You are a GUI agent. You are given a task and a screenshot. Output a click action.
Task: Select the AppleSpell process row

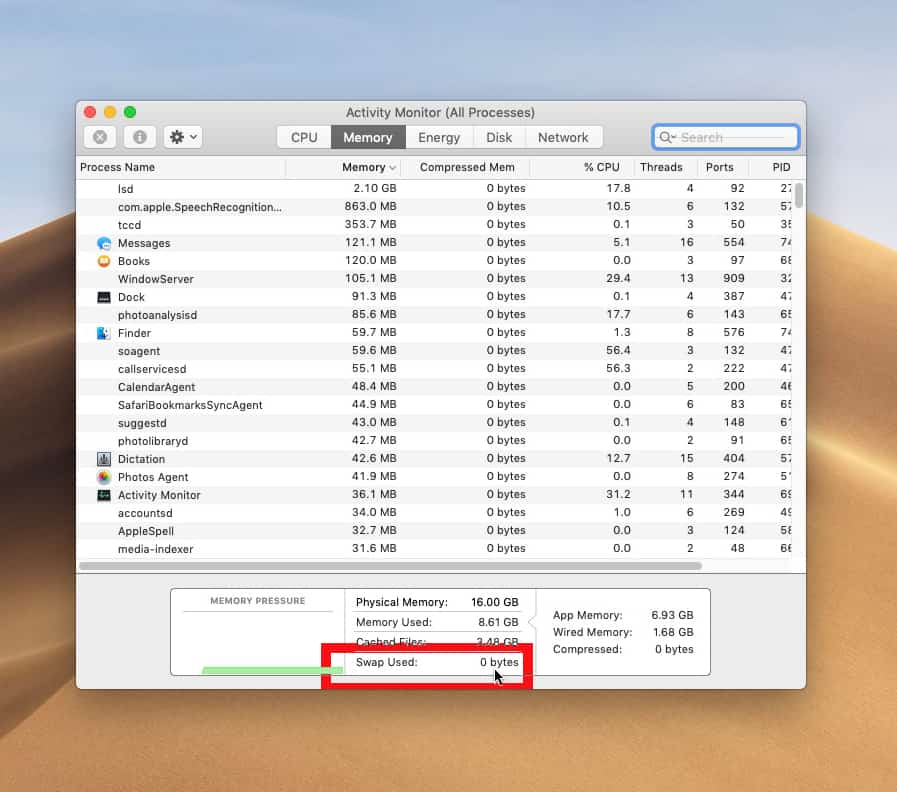[x=435, y=530]
